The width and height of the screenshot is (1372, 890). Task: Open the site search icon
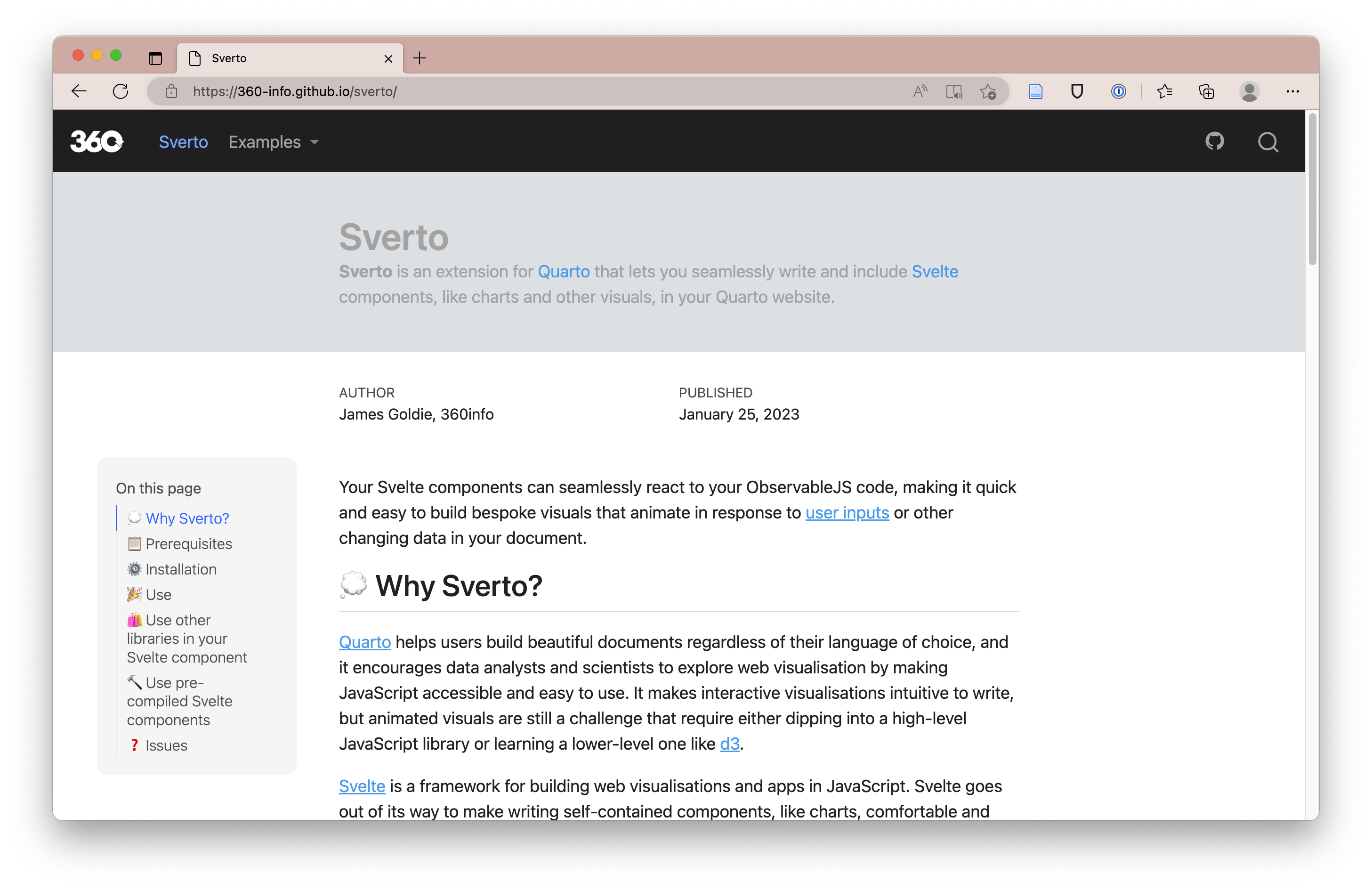click(x=1267, y=142)
